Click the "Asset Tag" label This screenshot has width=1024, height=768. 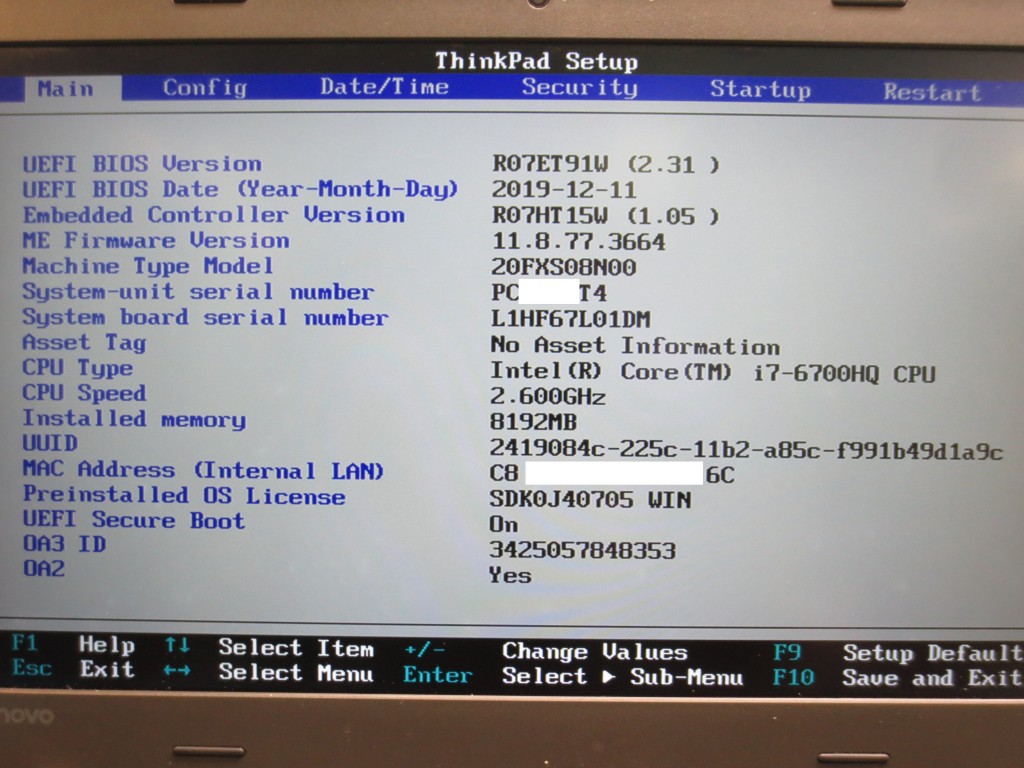pyautogui.click(x=84, y=342)
